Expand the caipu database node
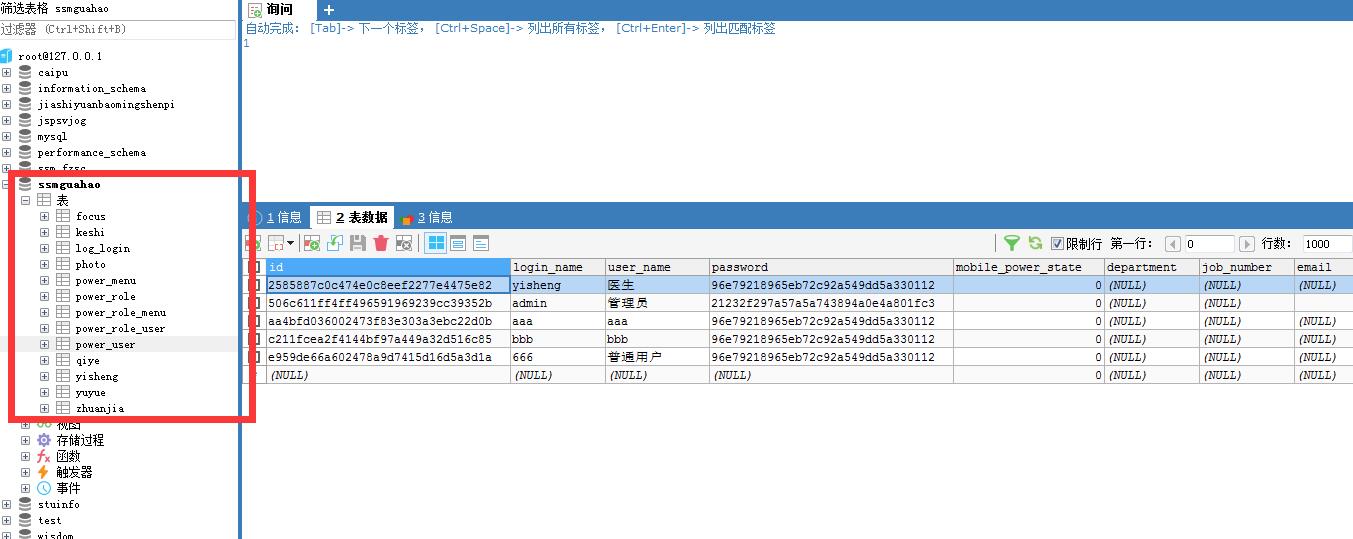The image size is (1353, 539). tap(6, 72)
